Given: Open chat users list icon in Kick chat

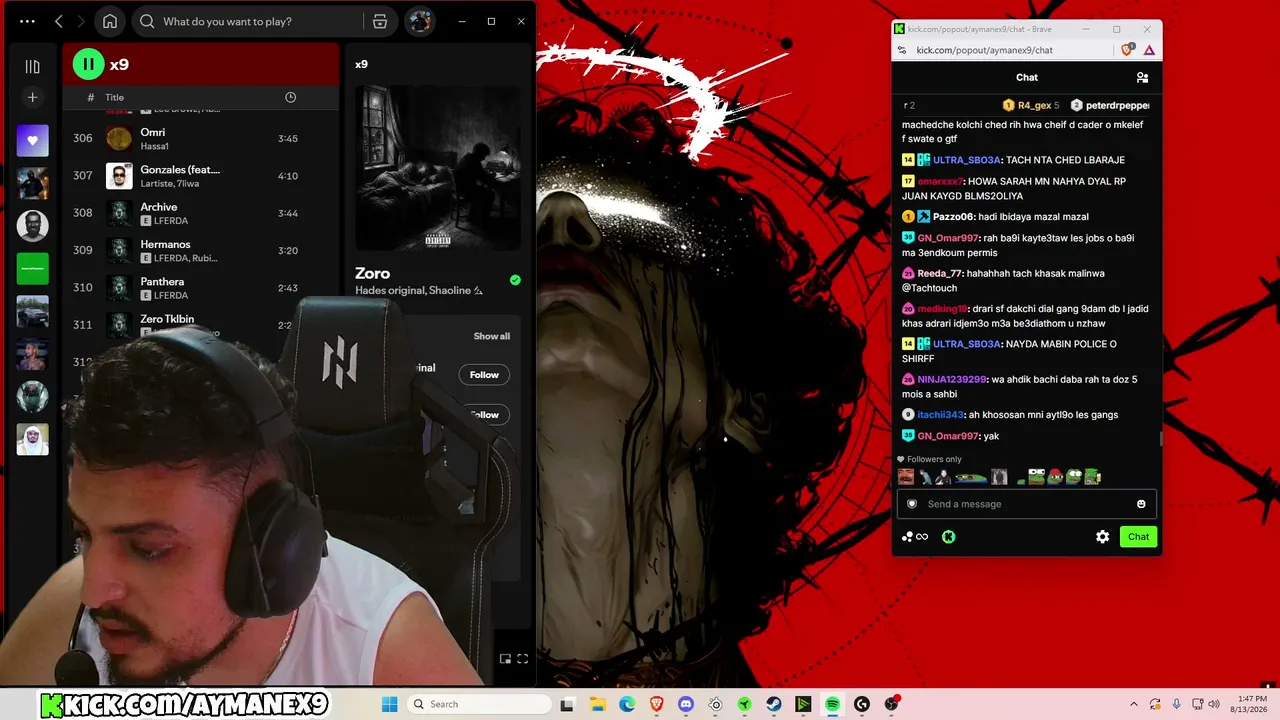Looking at the screenshot, I should [x=1142, y=77].
